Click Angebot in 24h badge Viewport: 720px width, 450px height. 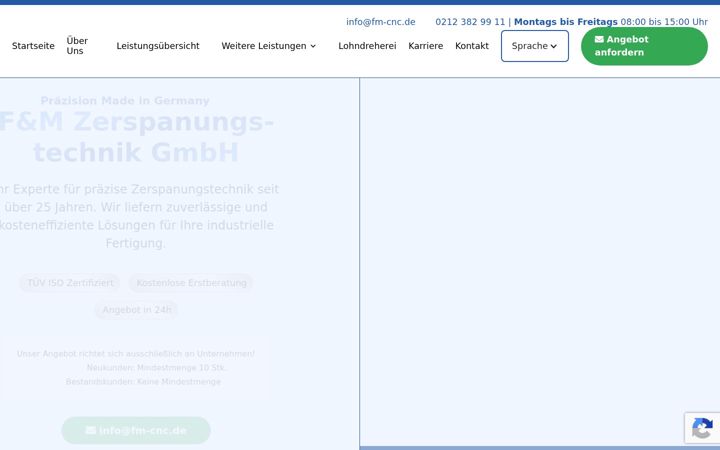click(x=136, y=310)
